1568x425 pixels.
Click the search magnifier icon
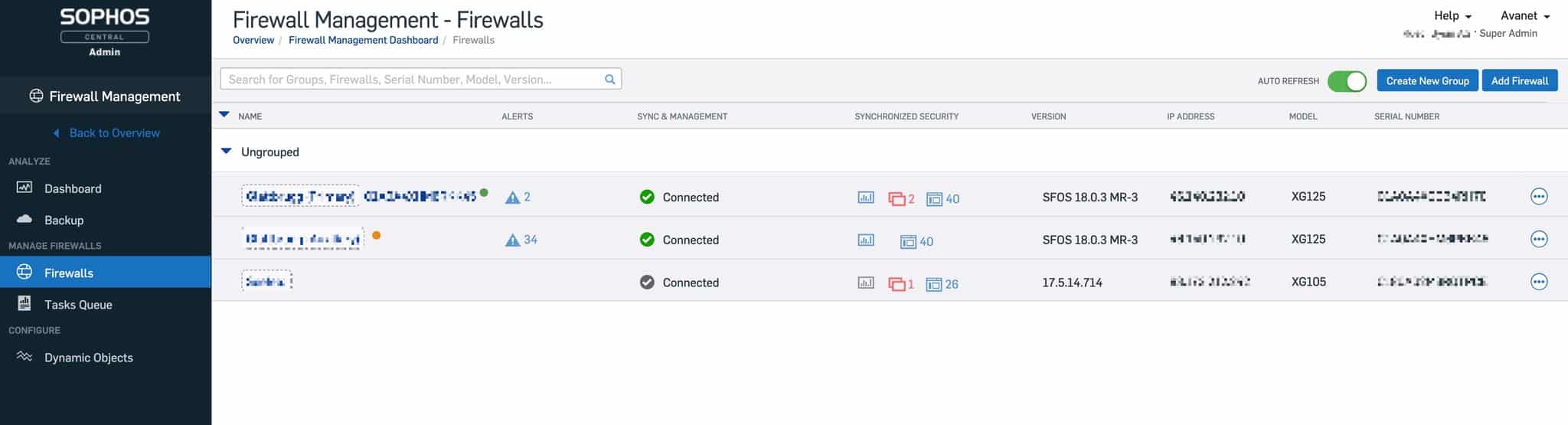click(x=609, y=79)
